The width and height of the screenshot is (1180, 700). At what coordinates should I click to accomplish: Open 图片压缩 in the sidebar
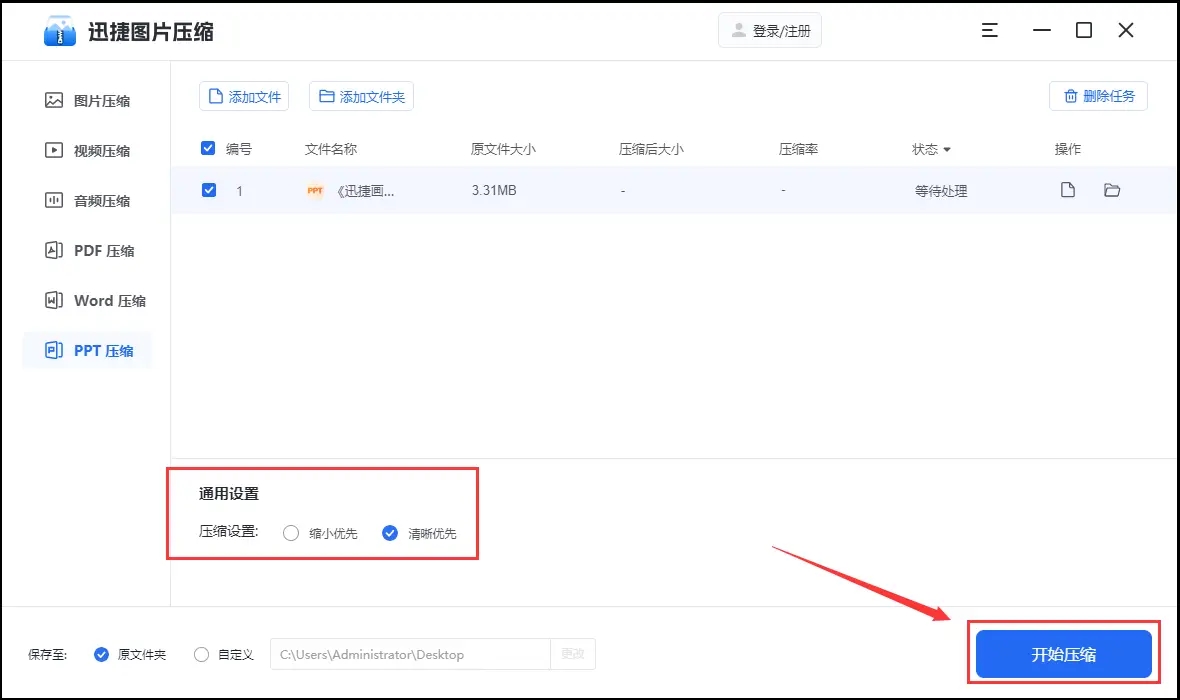coord(88,101)
